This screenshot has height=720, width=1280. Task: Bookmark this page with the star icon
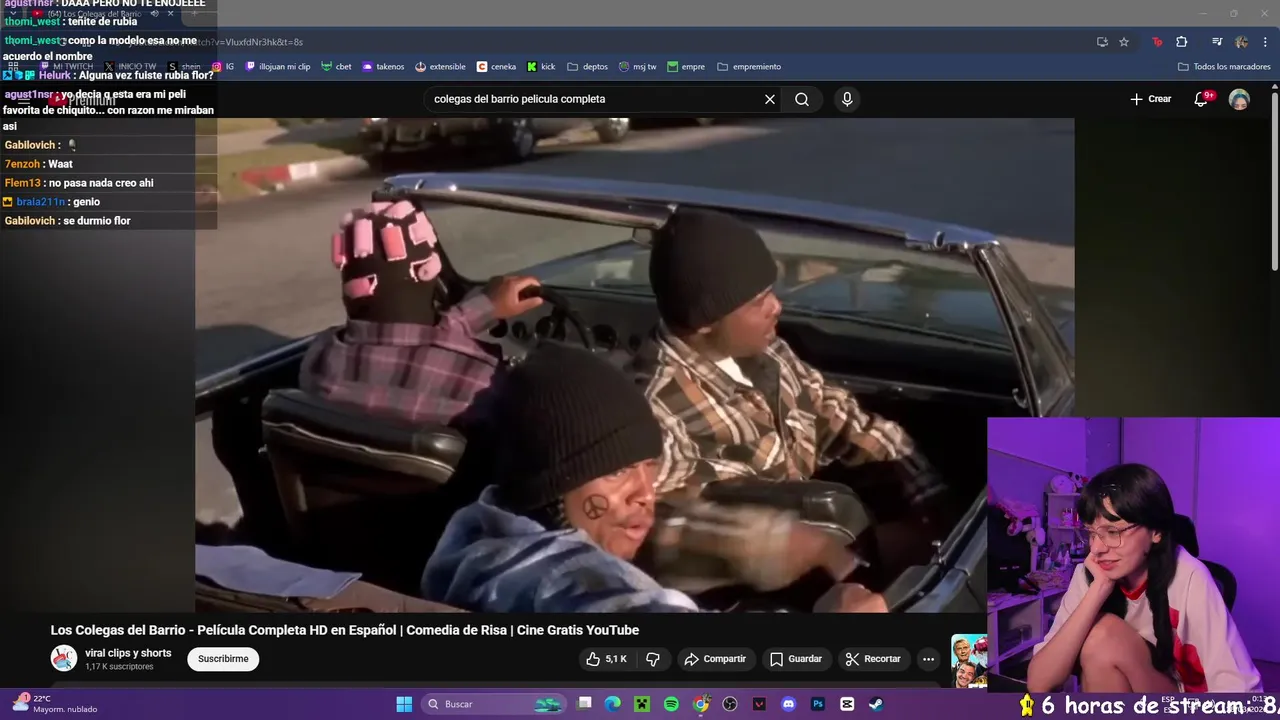tap(1124, 42)
